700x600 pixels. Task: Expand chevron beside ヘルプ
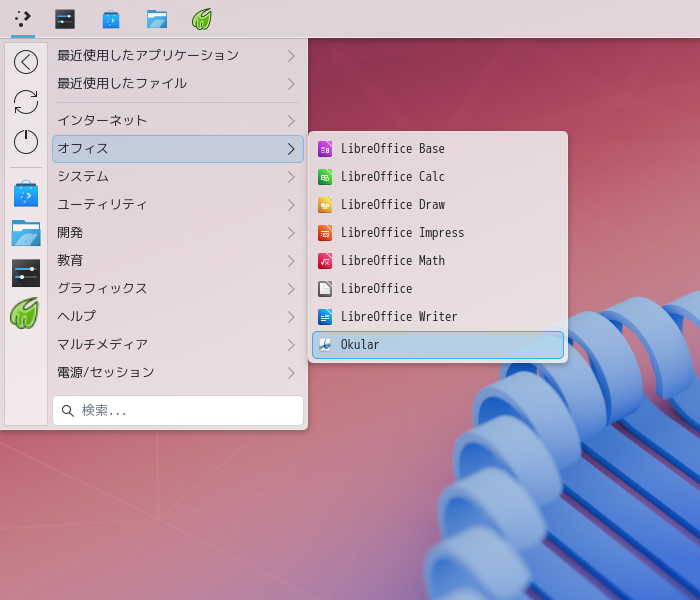point(291,317)
